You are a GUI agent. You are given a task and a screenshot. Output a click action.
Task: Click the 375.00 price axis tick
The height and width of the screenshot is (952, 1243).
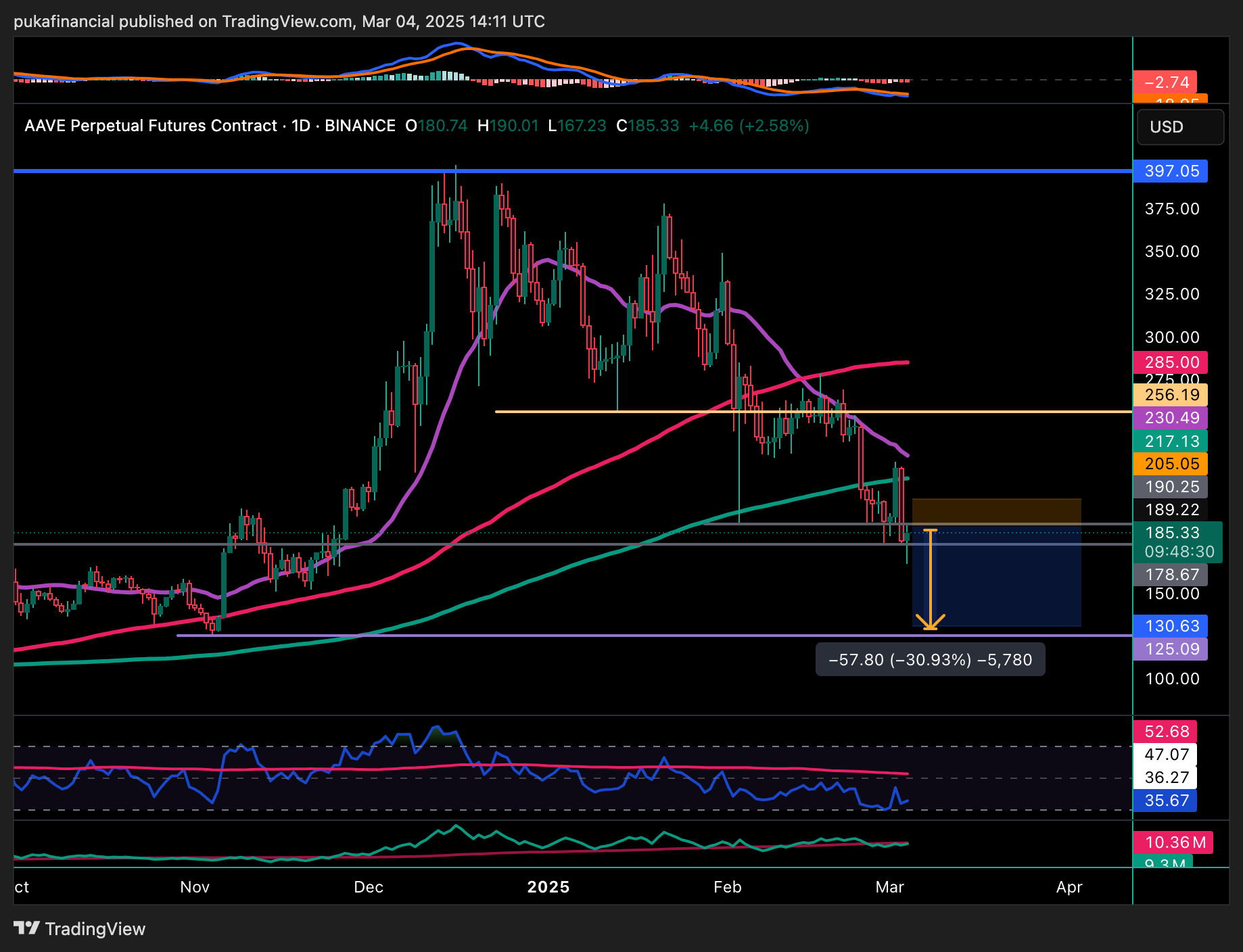click(x=1172, y=209)
